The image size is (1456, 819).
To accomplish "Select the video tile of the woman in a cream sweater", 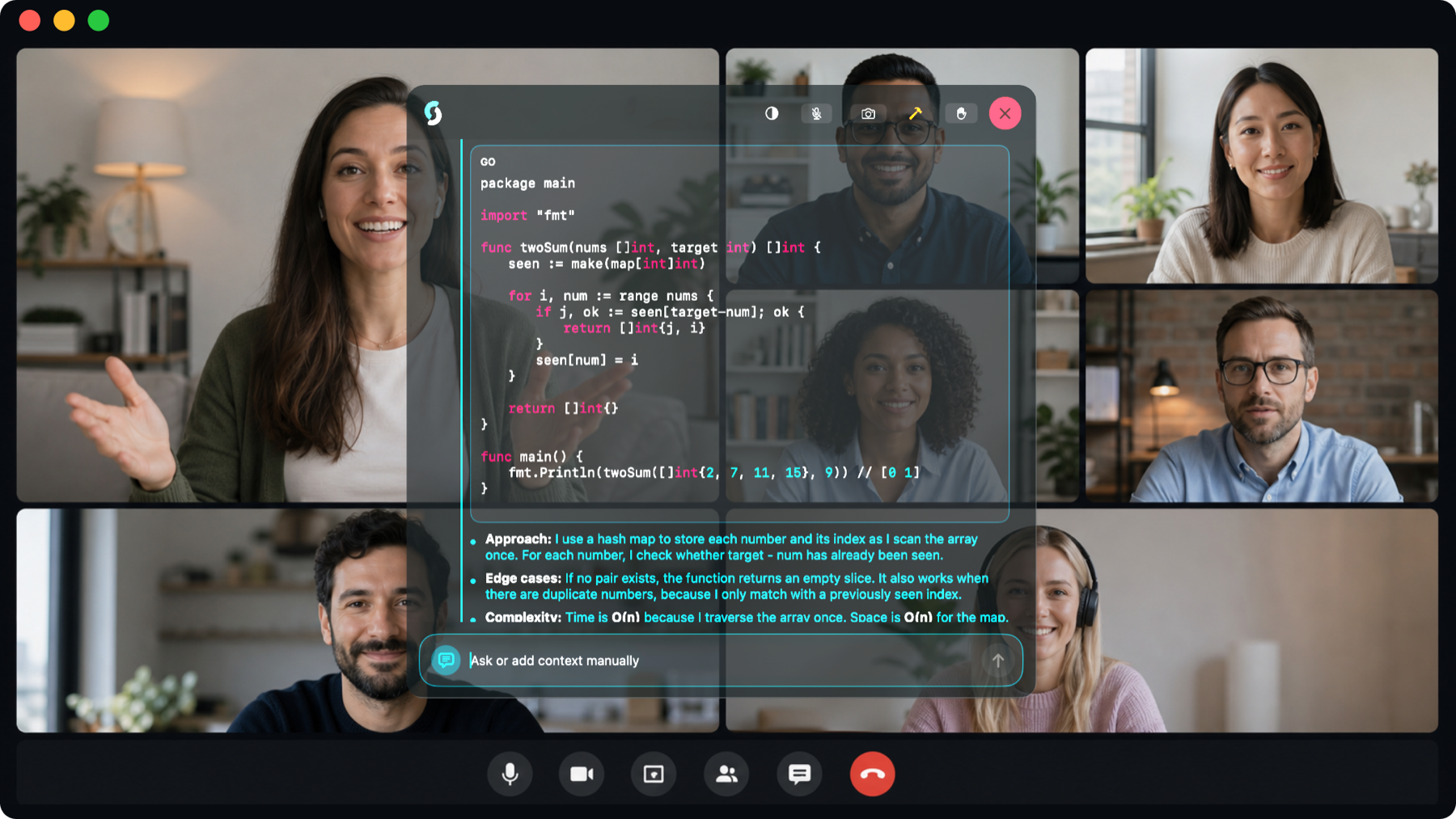I will [1262, 166].
